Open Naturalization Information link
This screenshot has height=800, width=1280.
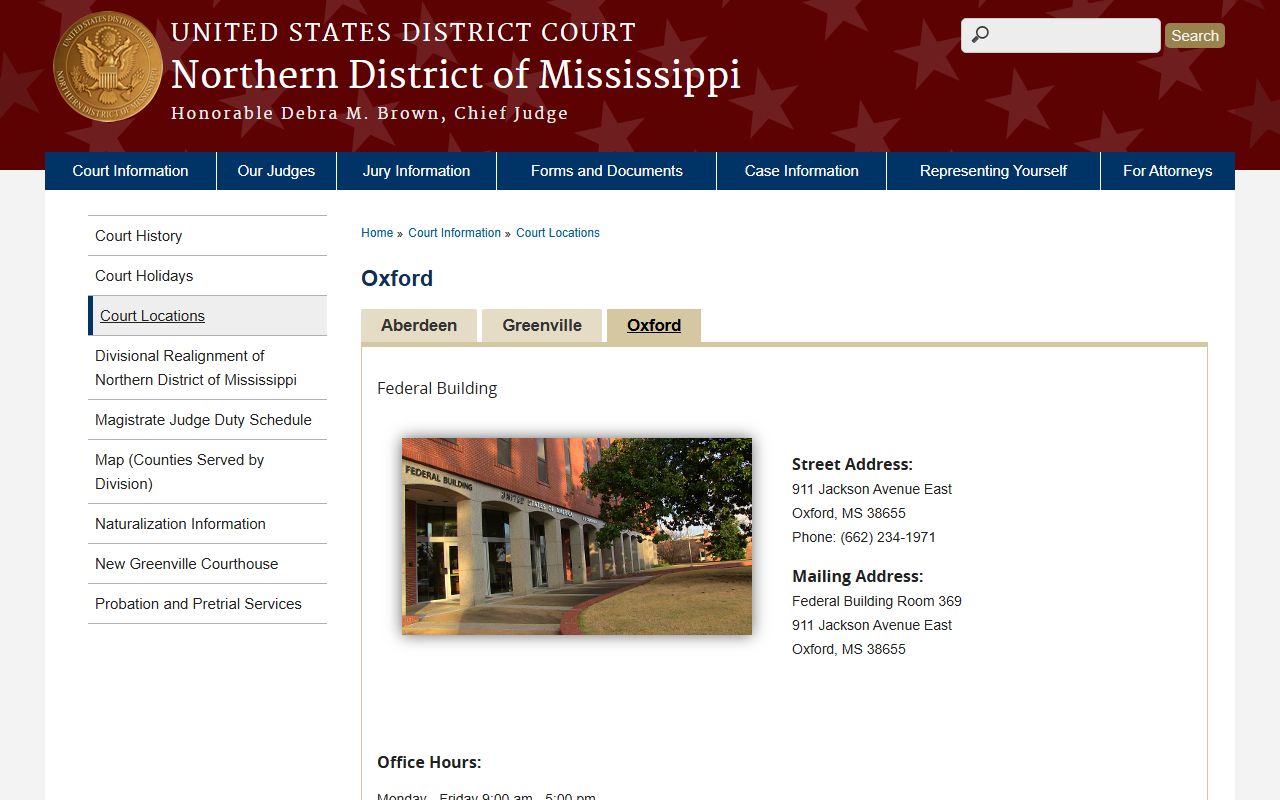(207, 524)
